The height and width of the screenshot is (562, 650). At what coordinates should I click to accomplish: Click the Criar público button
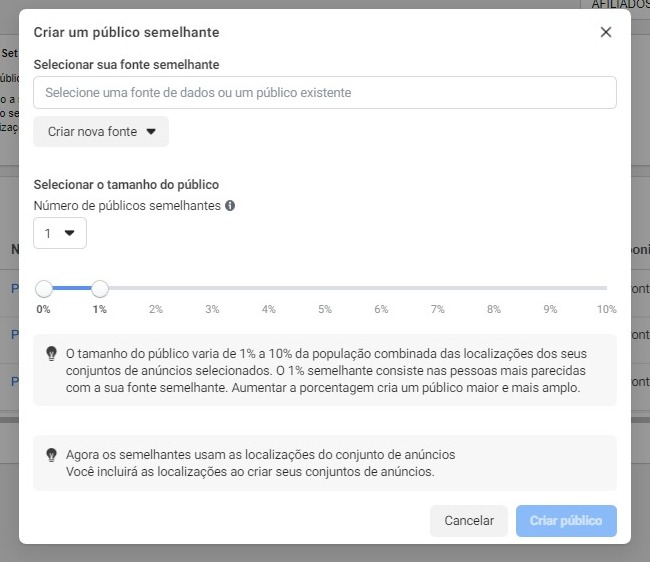coord(566,521)
